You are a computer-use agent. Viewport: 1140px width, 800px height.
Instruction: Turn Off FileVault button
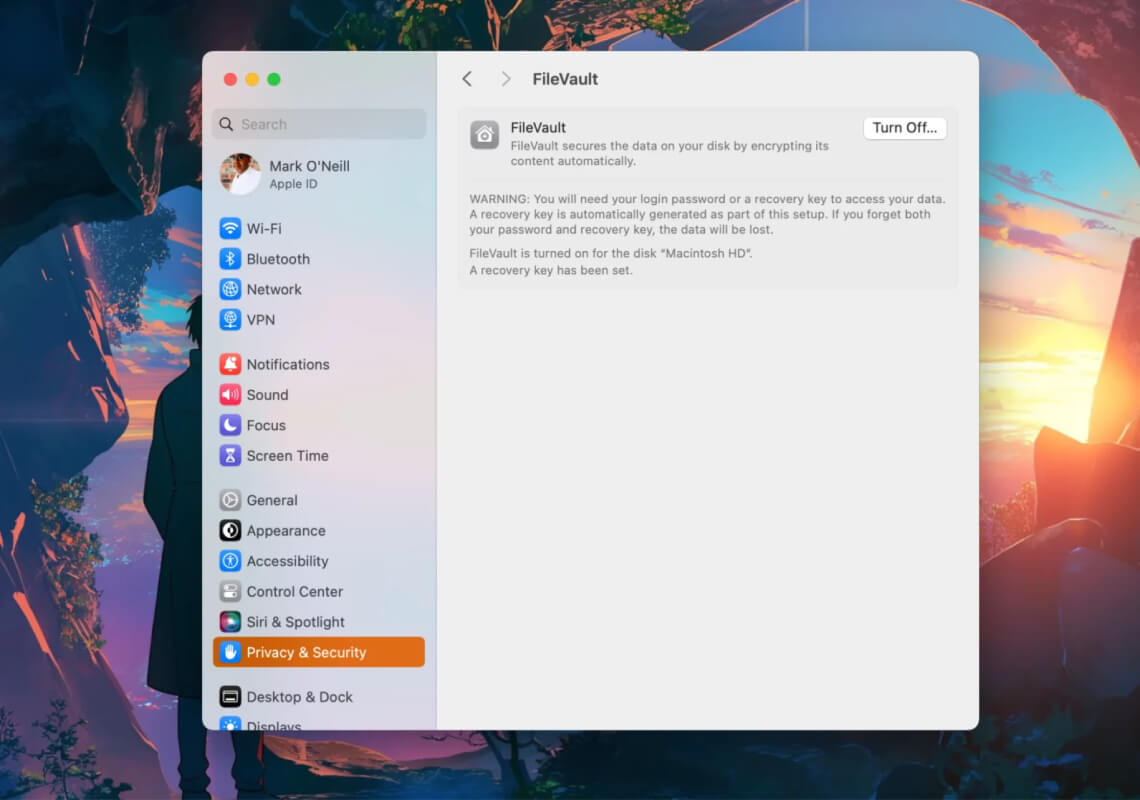(904, 128)
